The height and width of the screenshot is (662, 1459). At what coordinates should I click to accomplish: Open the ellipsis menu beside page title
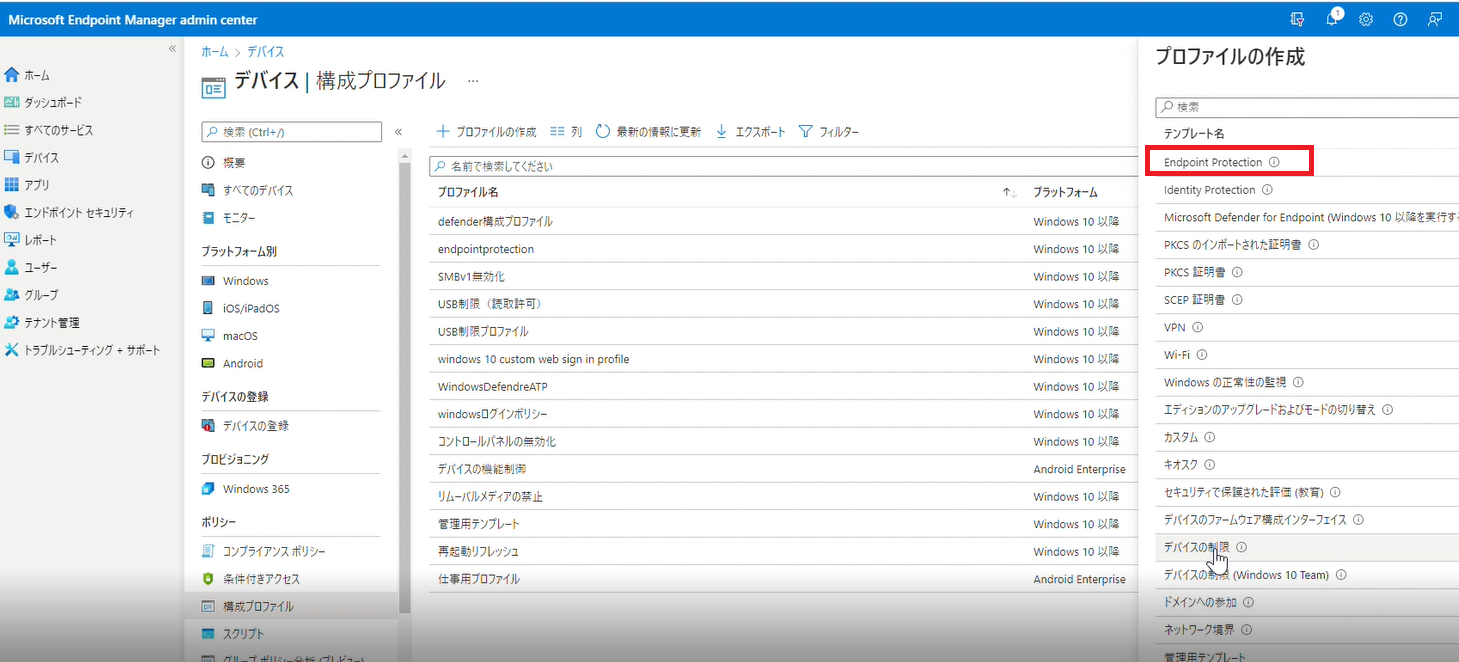point(473,81)
